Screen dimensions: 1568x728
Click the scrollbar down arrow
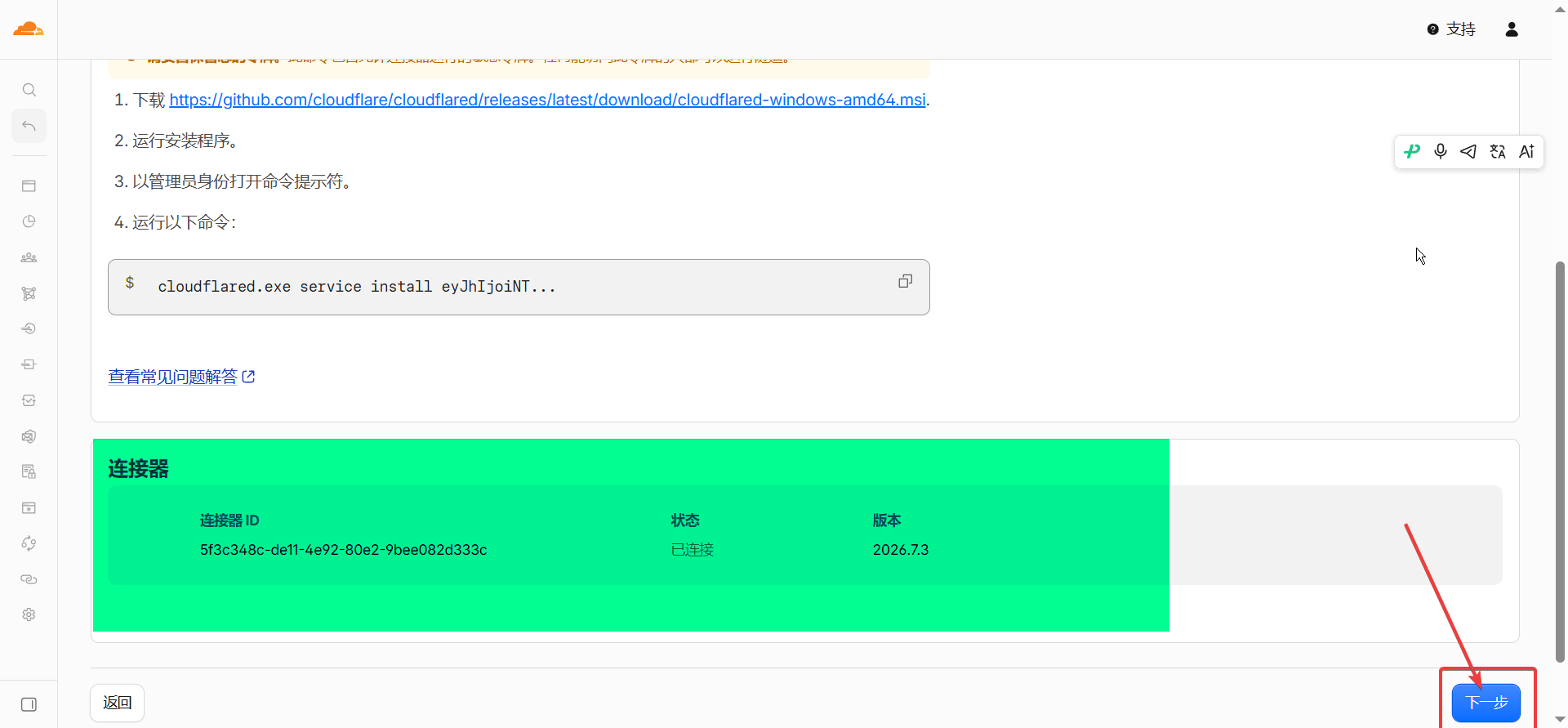[x=1560, y=720]
